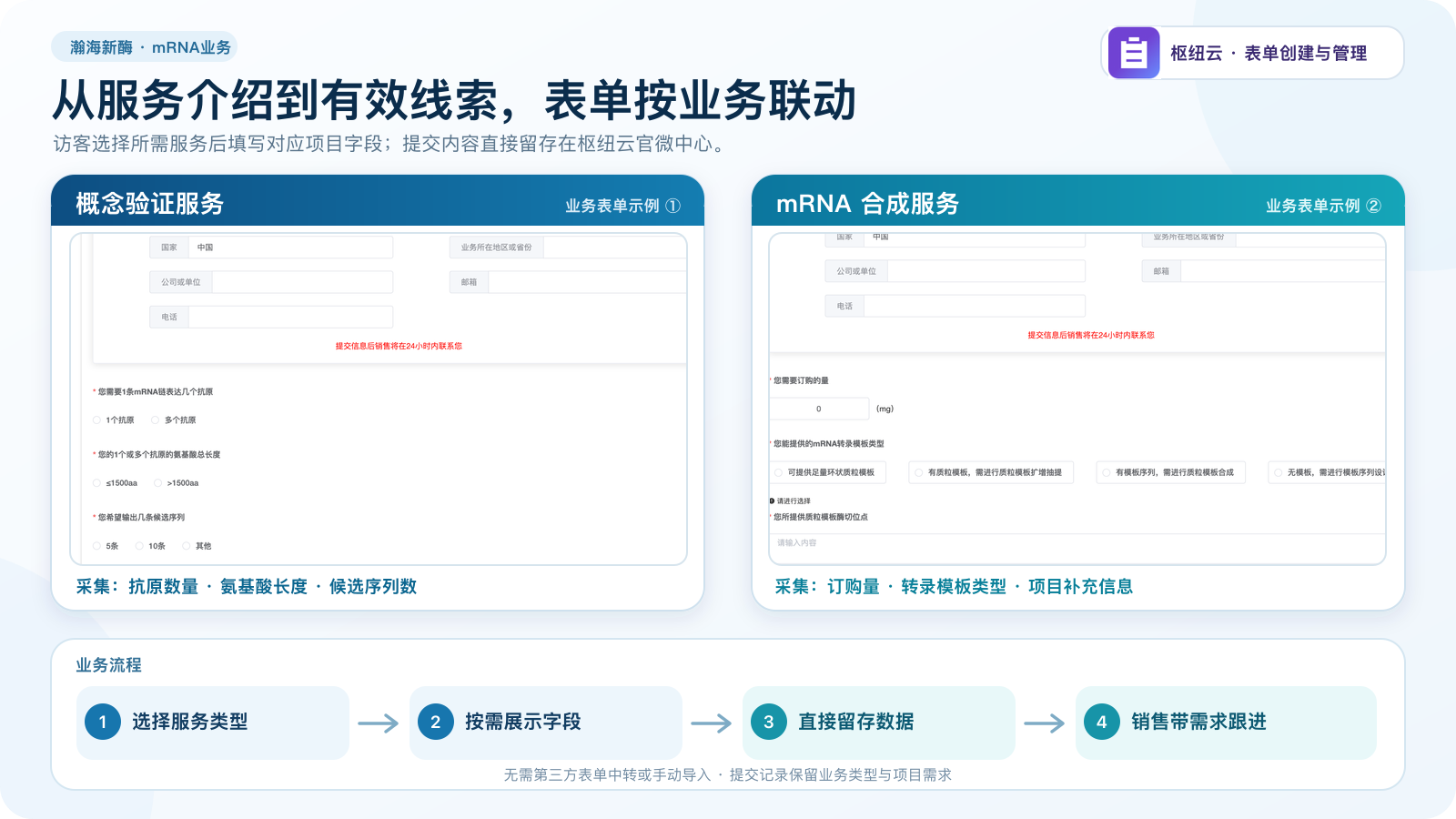Click 您需要订购的量 question label
This screenshot has height=819, width=1456.
pos(801,381)
